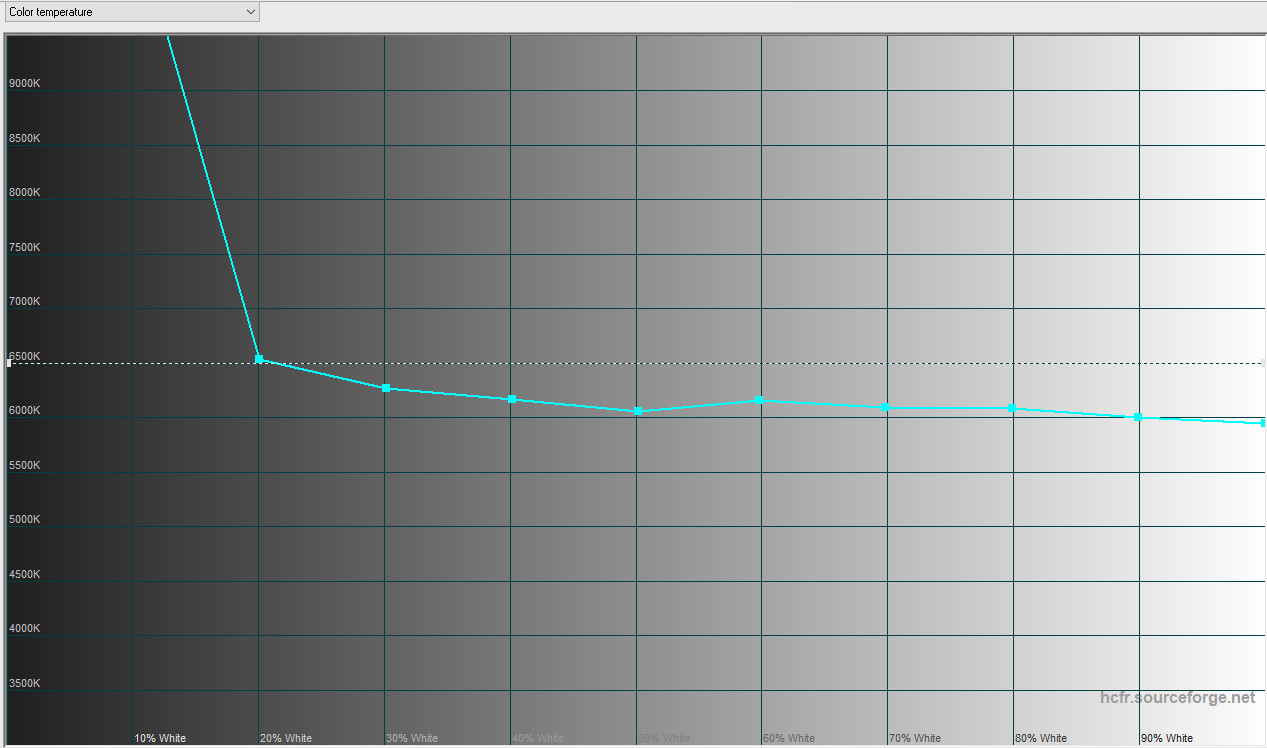Select the 50% White data point
Screen dimensions: 1267x748
[x=638, y=411]
